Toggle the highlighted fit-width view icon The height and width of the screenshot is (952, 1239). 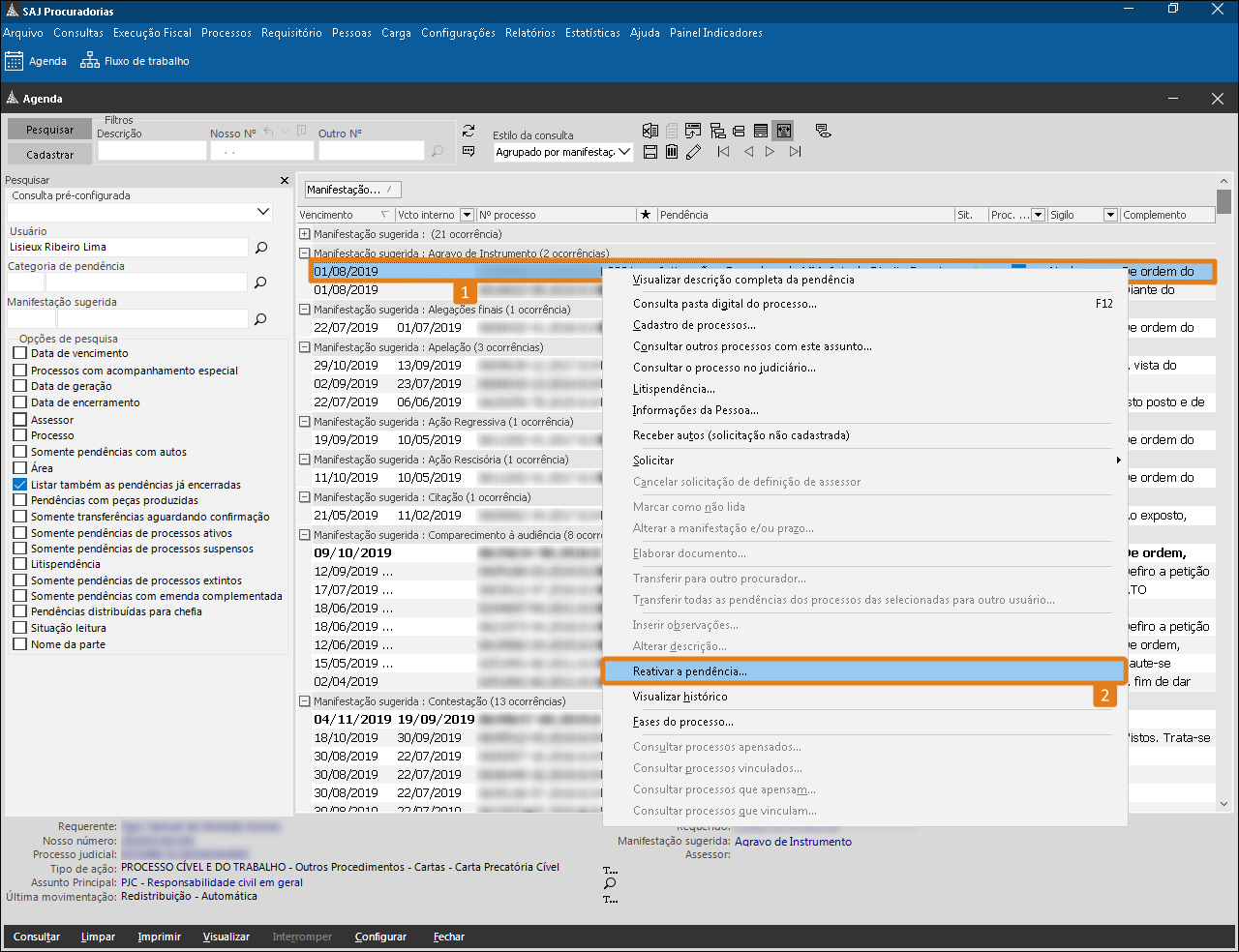coord(784,131)
